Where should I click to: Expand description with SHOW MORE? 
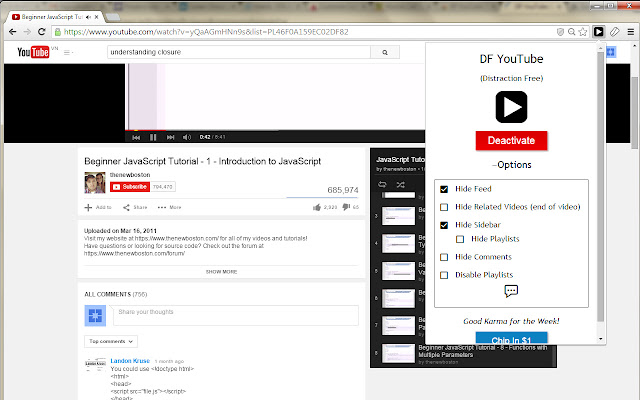(222, 271)
